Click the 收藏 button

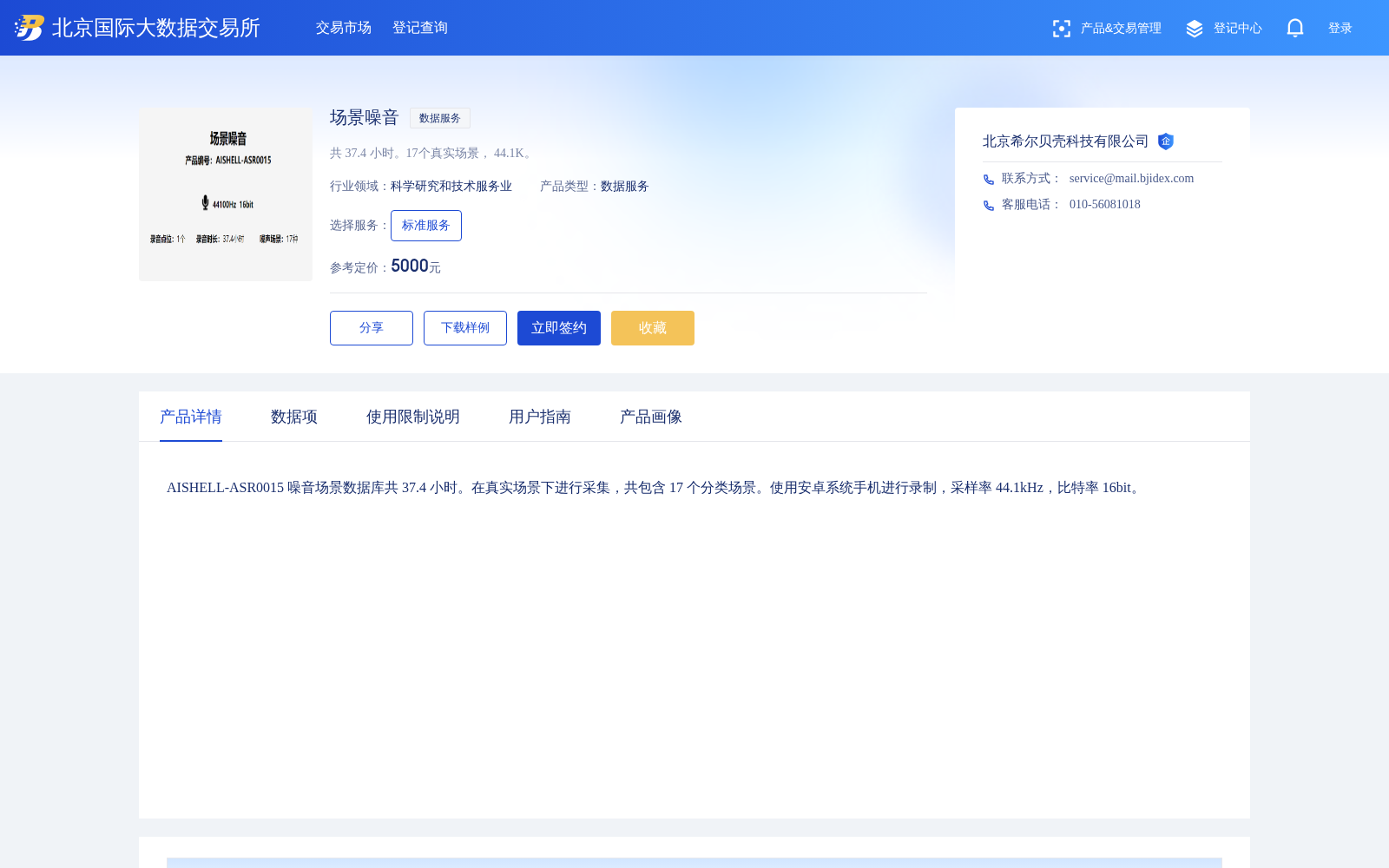coord(653,328)
